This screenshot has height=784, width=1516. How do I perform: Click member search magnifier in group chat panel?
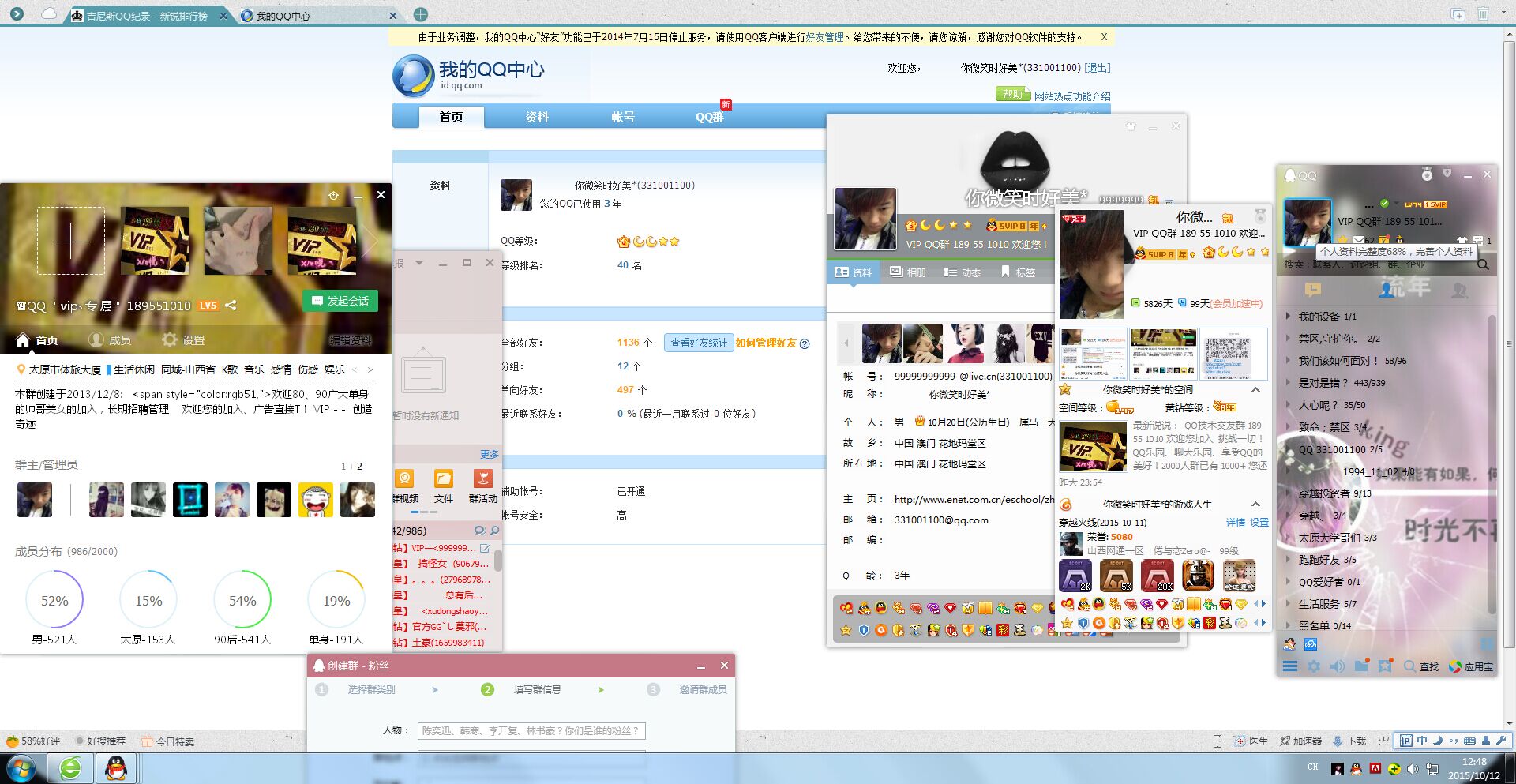(x=495, y=531)
